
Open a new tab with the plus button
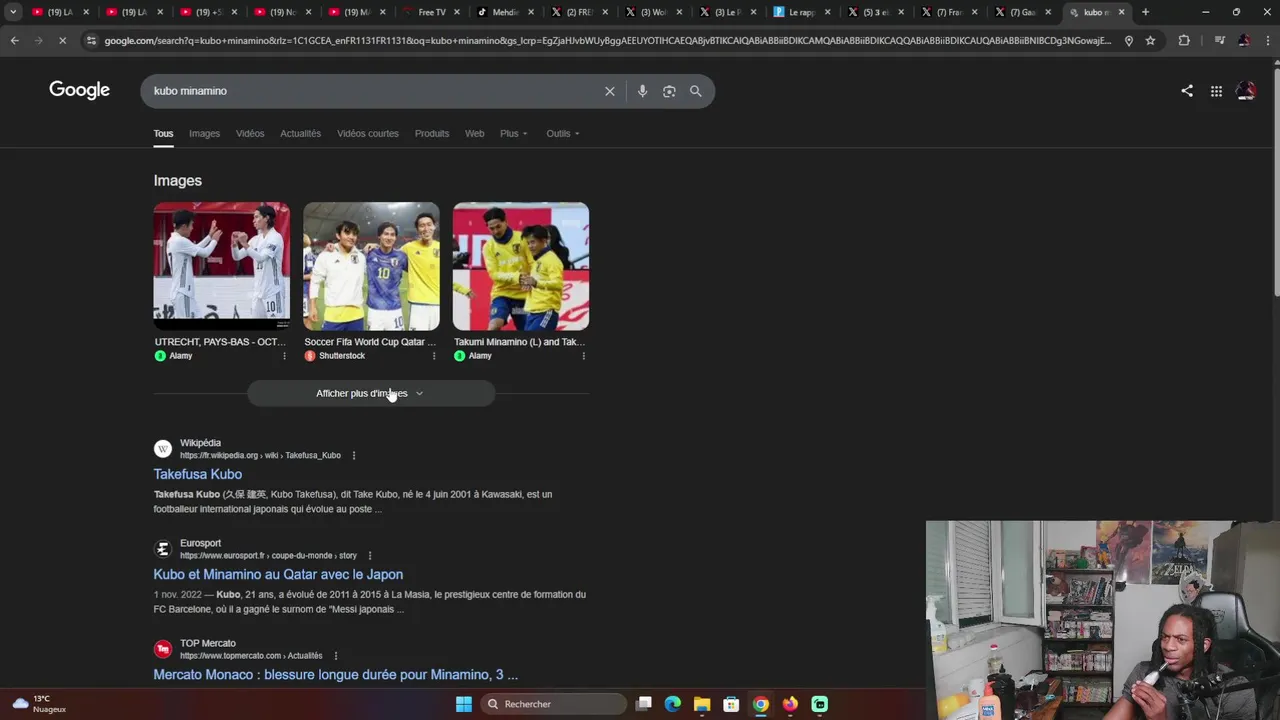pyautogui.click(x=1145, y=12)
